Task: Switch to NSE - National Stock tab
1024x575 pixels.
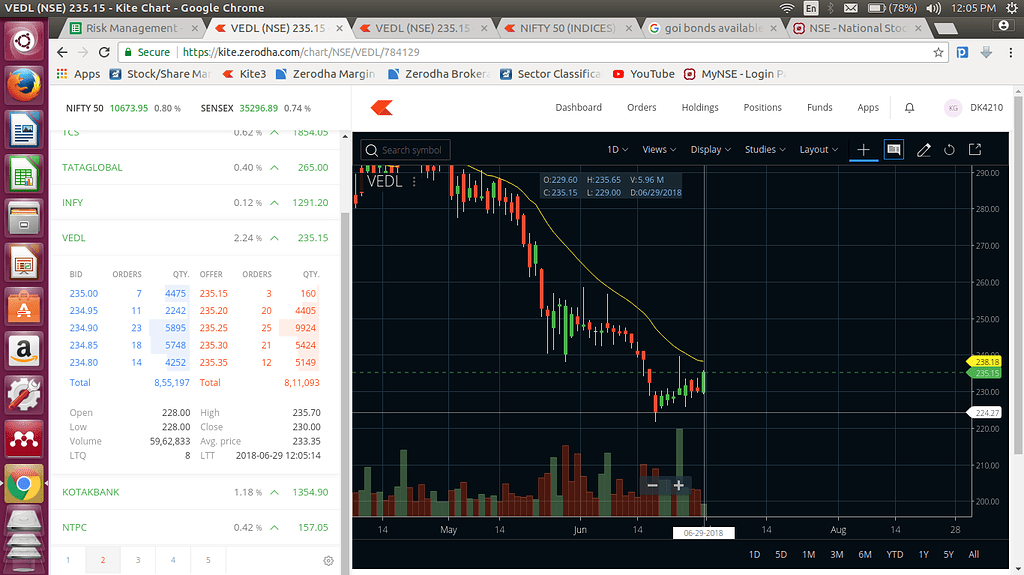Action: pyautogui.click(x=857, y=28)
